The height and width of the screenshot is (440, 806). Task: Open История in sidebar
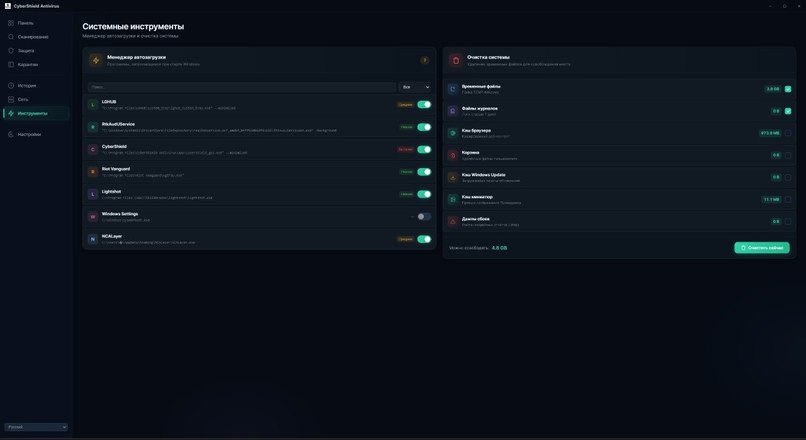36,85
